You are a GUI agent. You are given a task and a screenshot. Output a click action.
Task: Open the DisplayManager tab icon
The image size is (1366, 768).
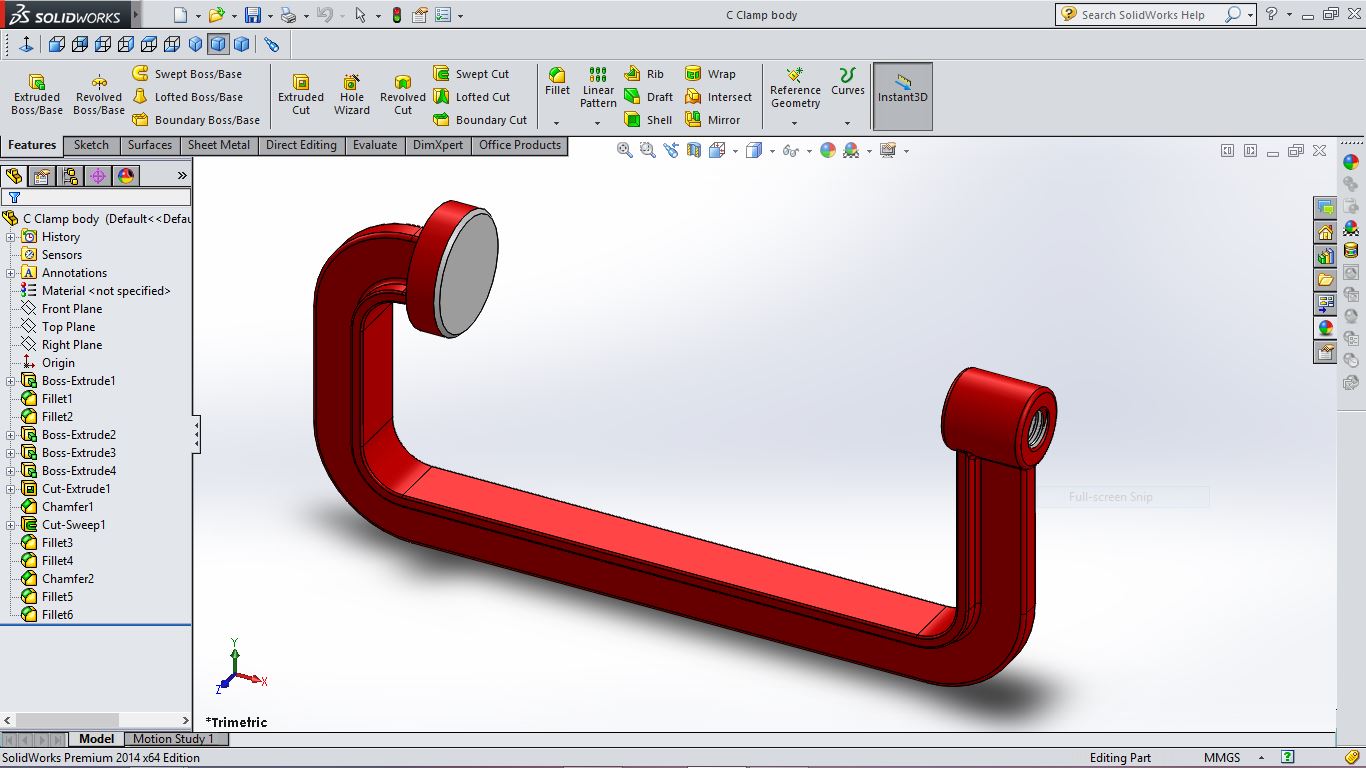coord(126,176)
